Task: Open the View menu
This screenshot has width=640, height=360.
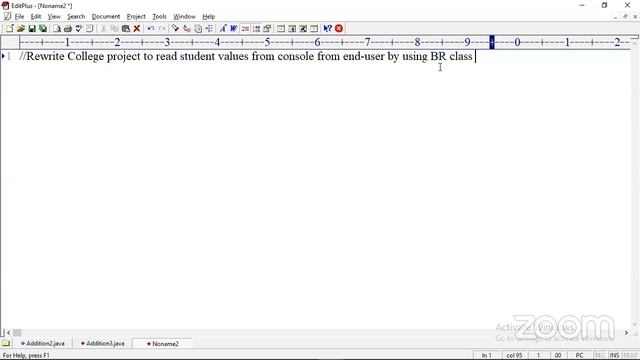Action: coord(54,17)
